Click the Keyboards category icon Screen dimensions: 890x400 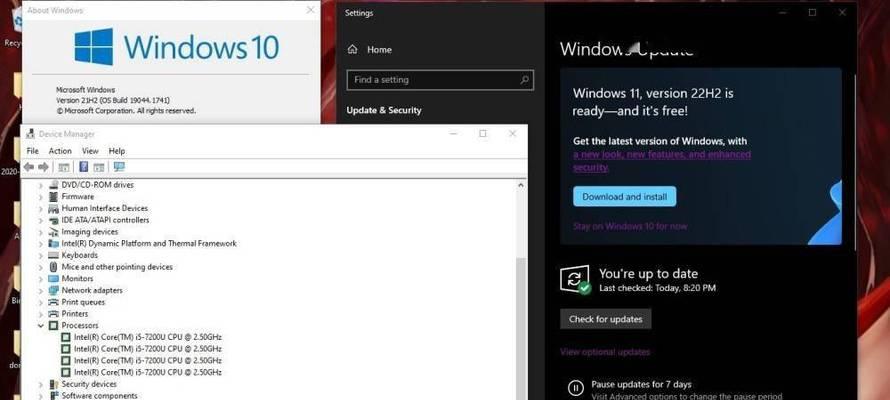53,255
